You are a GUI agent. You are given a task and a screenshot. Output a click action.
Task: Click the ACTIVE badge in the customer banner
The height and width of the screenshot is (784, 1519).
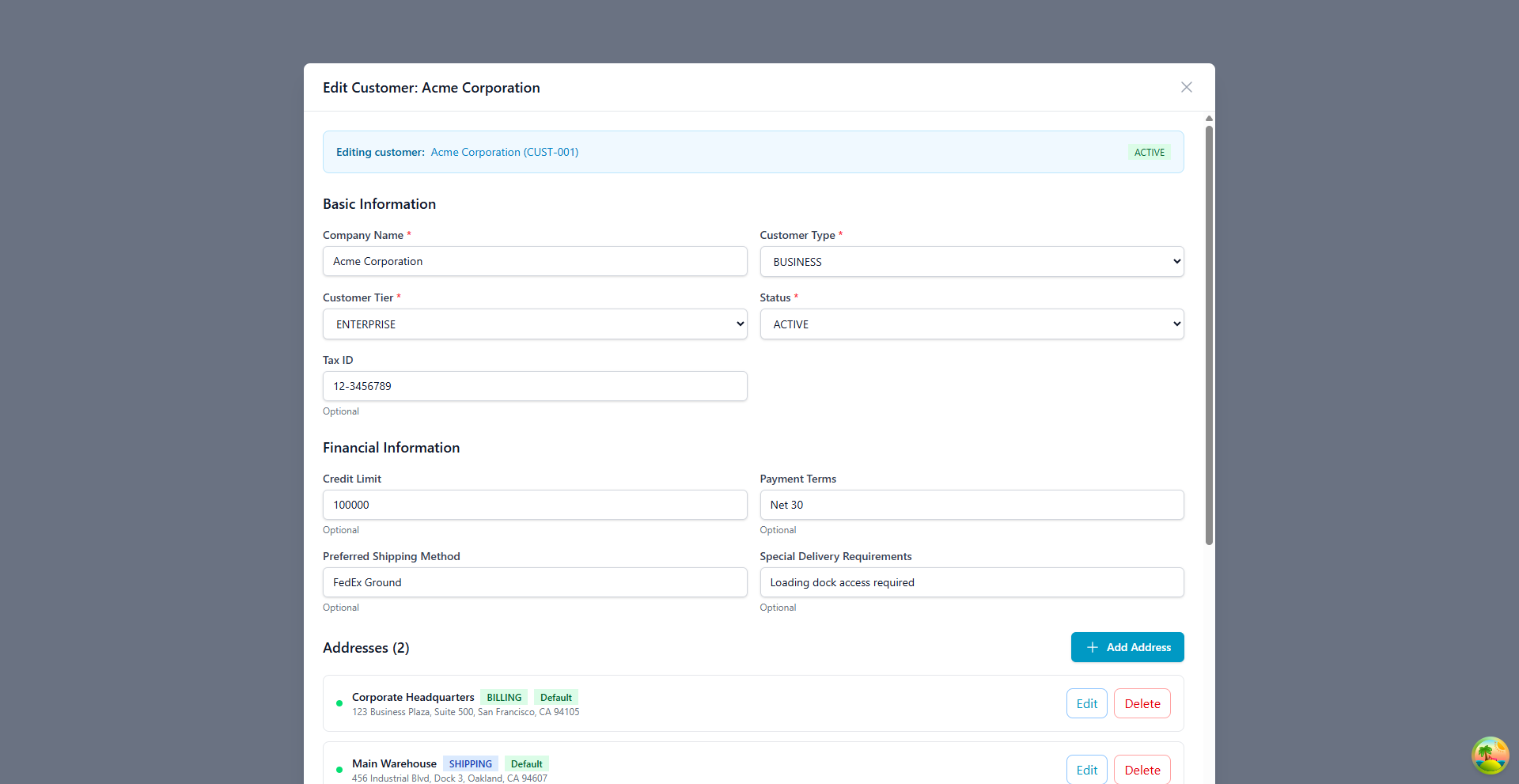coord(1149,152)
